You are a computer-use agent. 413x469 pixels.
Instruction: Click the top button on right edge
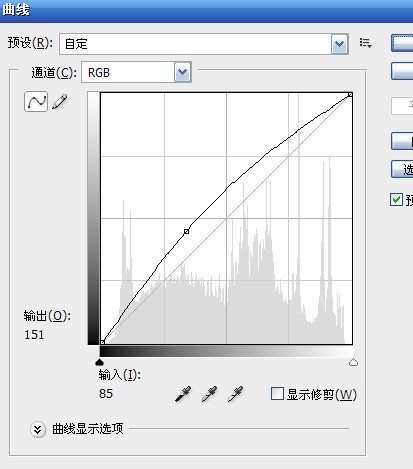tap(402, 43)
